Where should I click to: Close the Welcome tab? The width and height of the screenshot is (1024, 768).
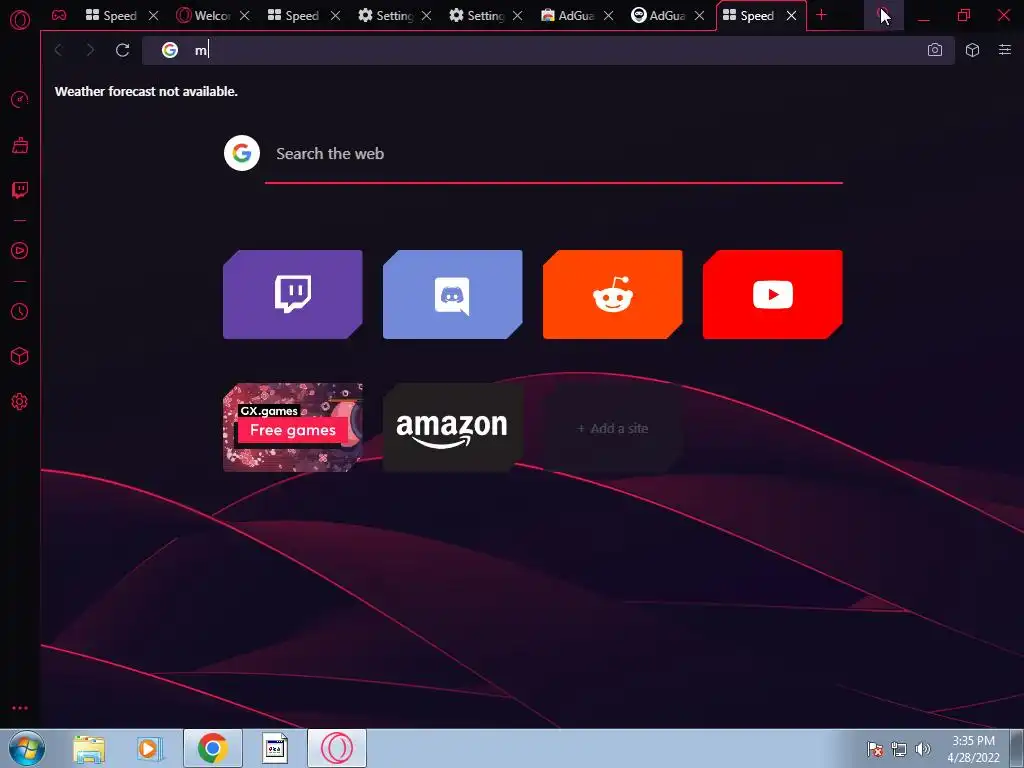244,16
